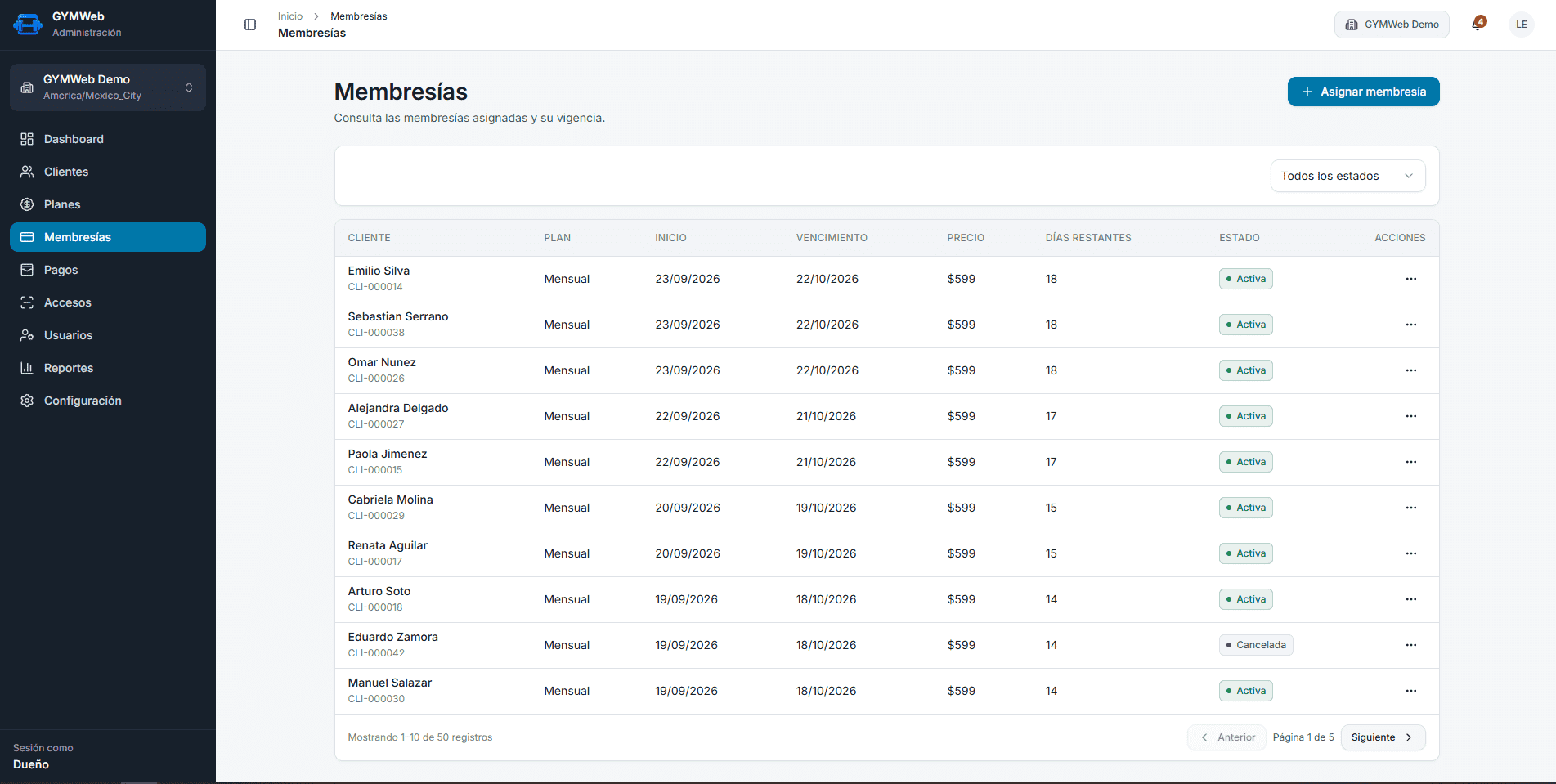Open the Configuración section
1556x784 pixels.
[108, 401]
